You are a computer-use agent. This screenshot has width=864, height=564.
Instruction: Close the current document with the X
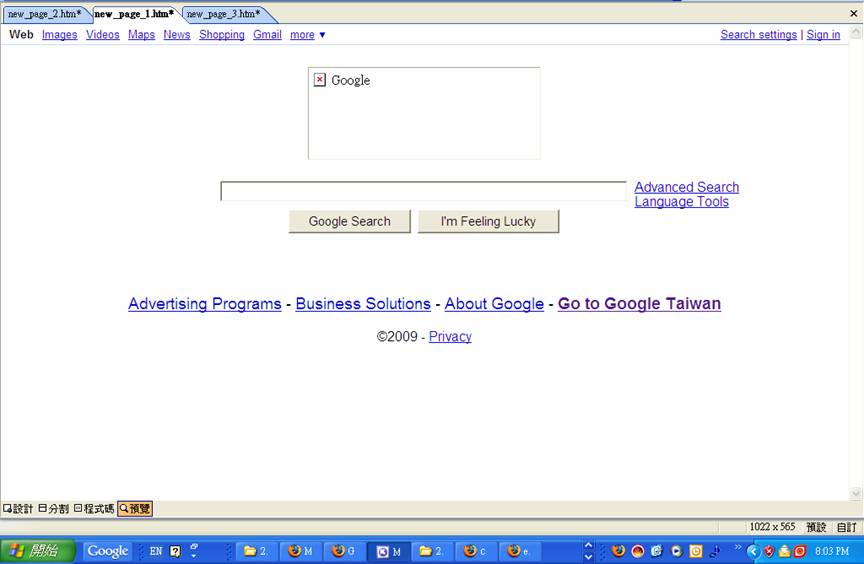854,13
